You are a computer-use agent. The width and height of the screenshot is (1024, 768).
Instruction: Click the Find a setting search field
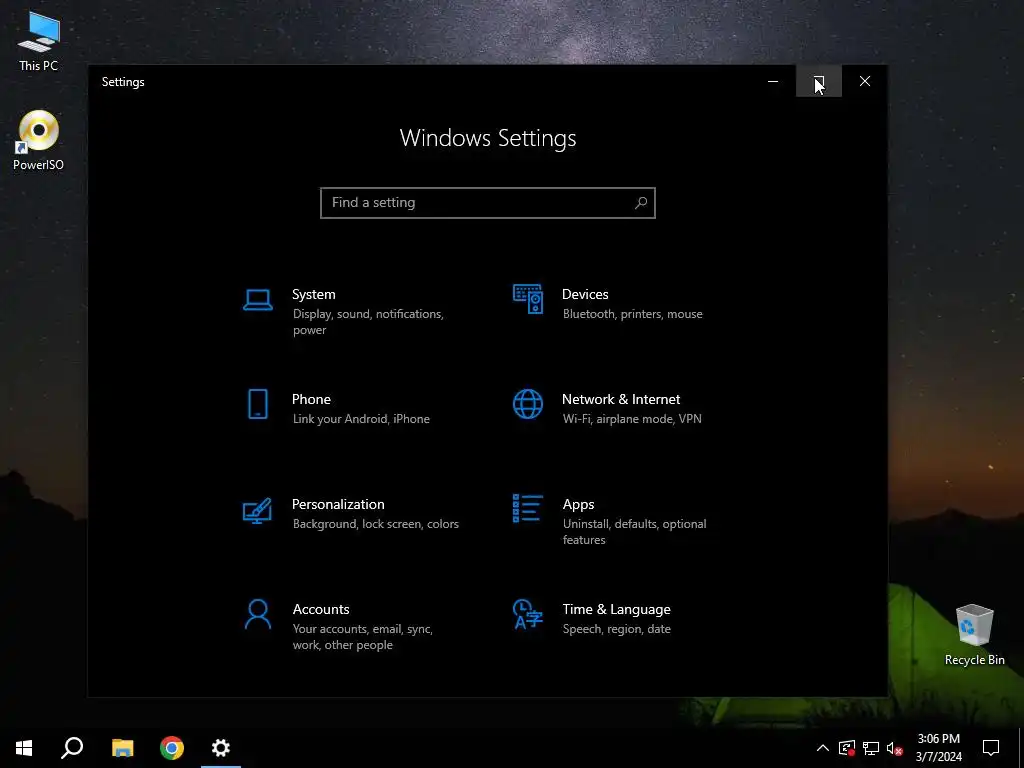click(488, 202)
